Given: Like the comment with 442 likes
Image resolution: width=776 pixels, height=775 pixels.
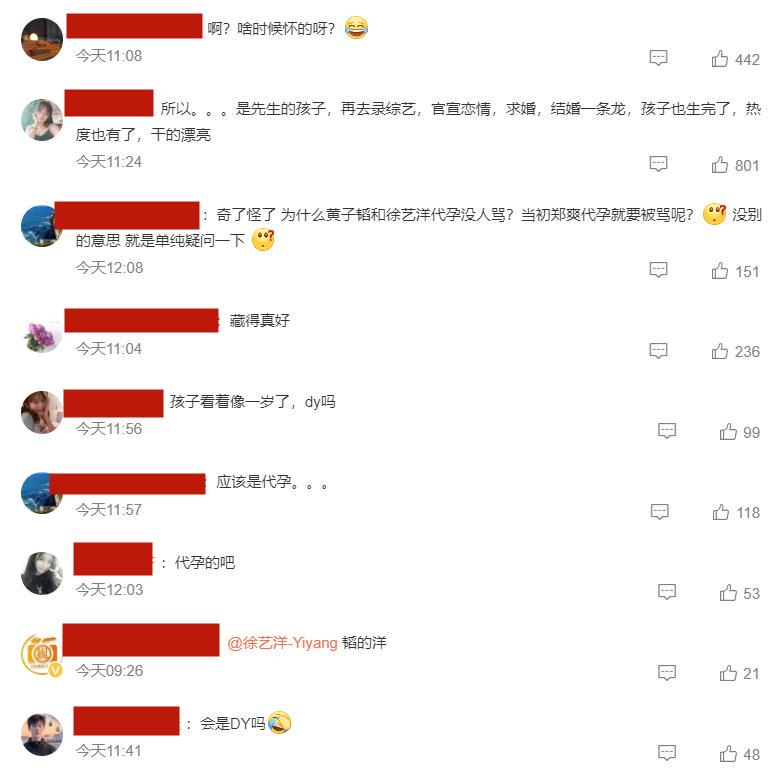Looking at the screenshot, I should tap(720, 59).
